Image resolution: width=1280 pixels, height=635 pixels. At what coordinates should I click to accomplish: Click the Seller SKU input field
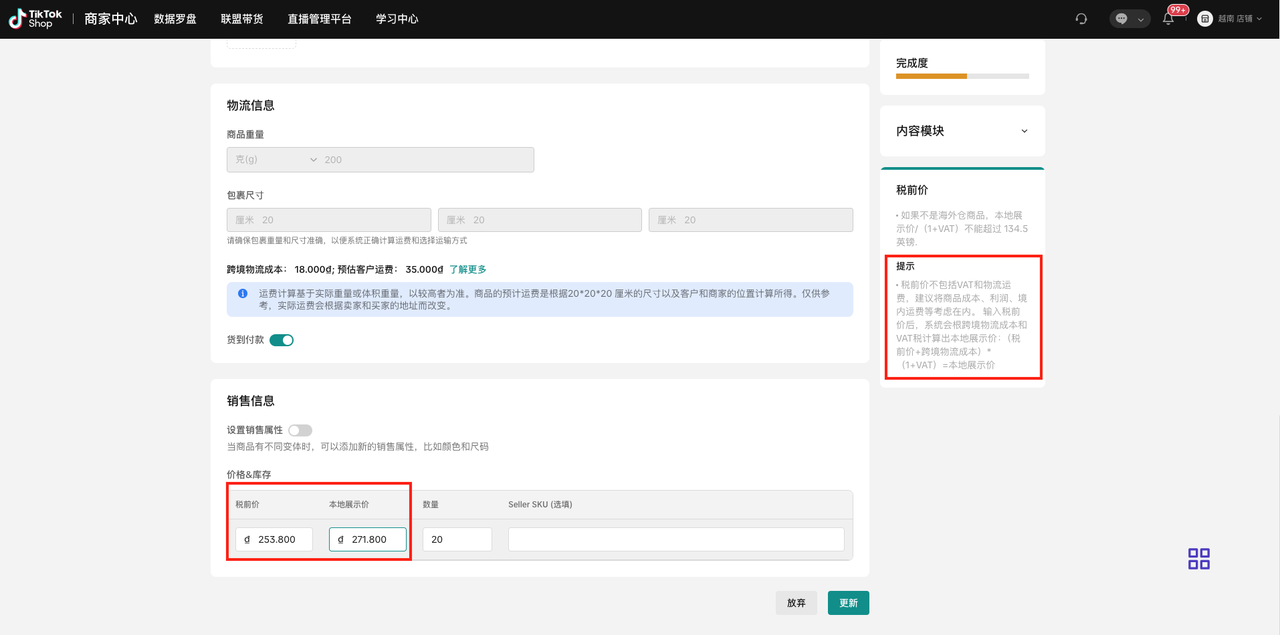point(676,539)
